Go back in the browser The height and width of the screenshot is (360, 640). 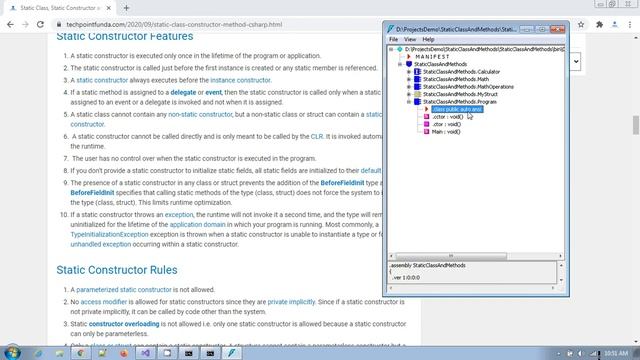pyautogui.click(x=10, y=24)
